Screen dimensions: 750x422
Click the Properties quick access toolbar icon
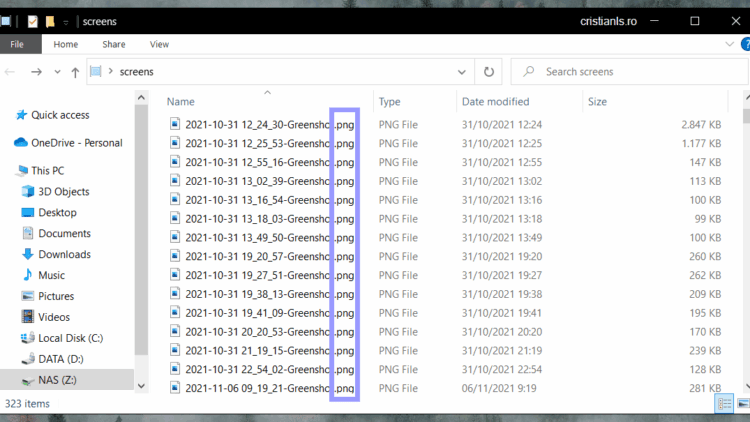33,22
